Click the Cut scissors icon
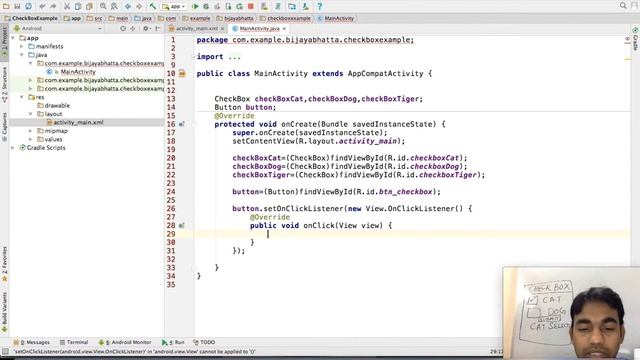640x360 pixels. point(67,6)
